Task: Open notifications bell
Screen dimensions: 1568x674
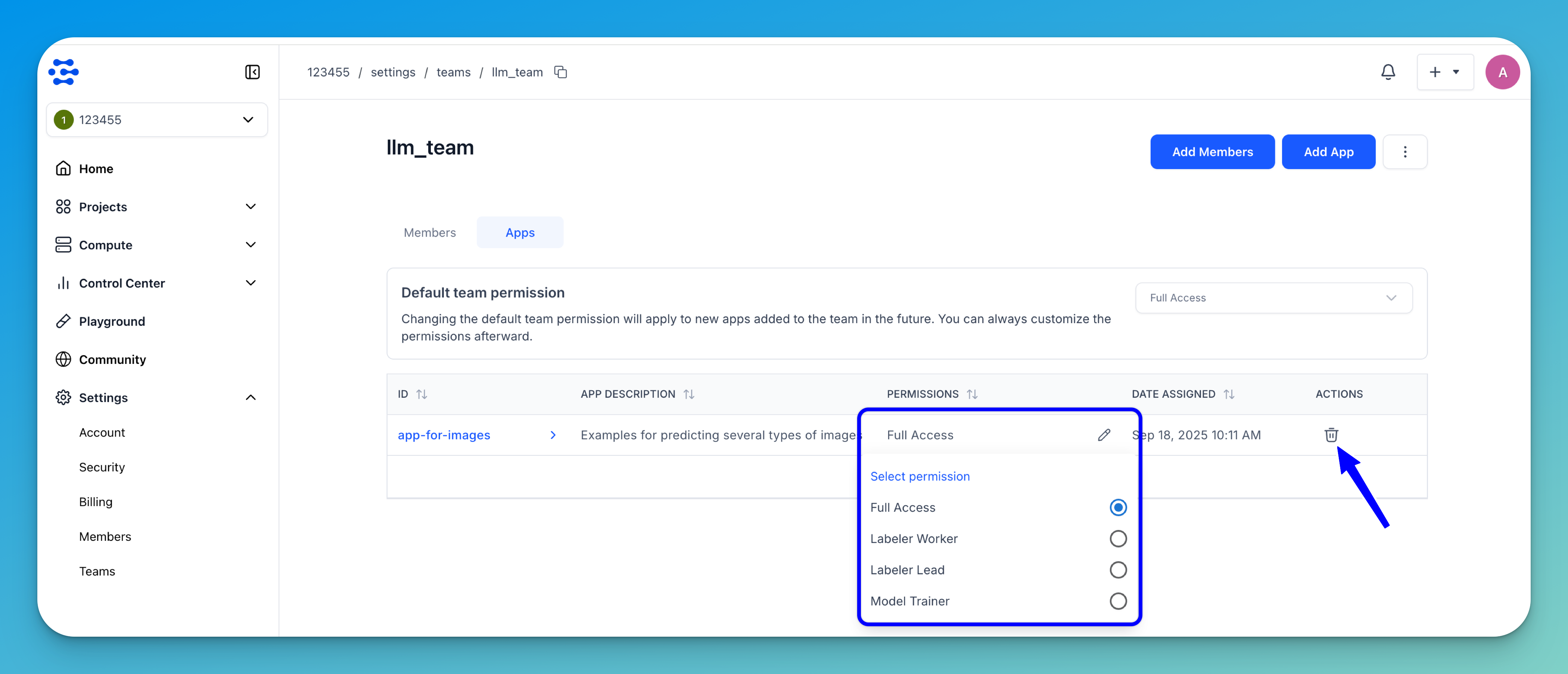Action: click(x=1388, y=72)
